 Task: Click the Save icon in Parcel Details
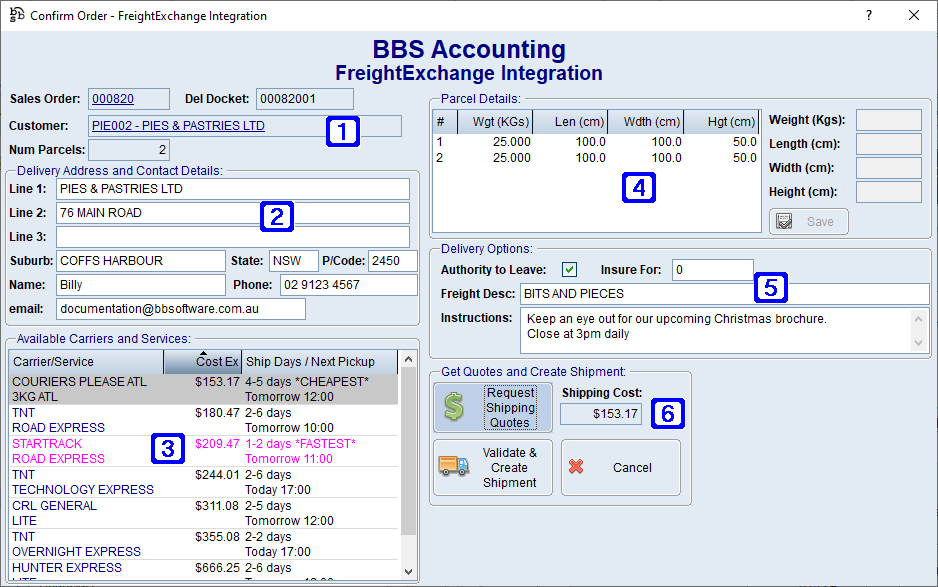click(x=785, y=221)
